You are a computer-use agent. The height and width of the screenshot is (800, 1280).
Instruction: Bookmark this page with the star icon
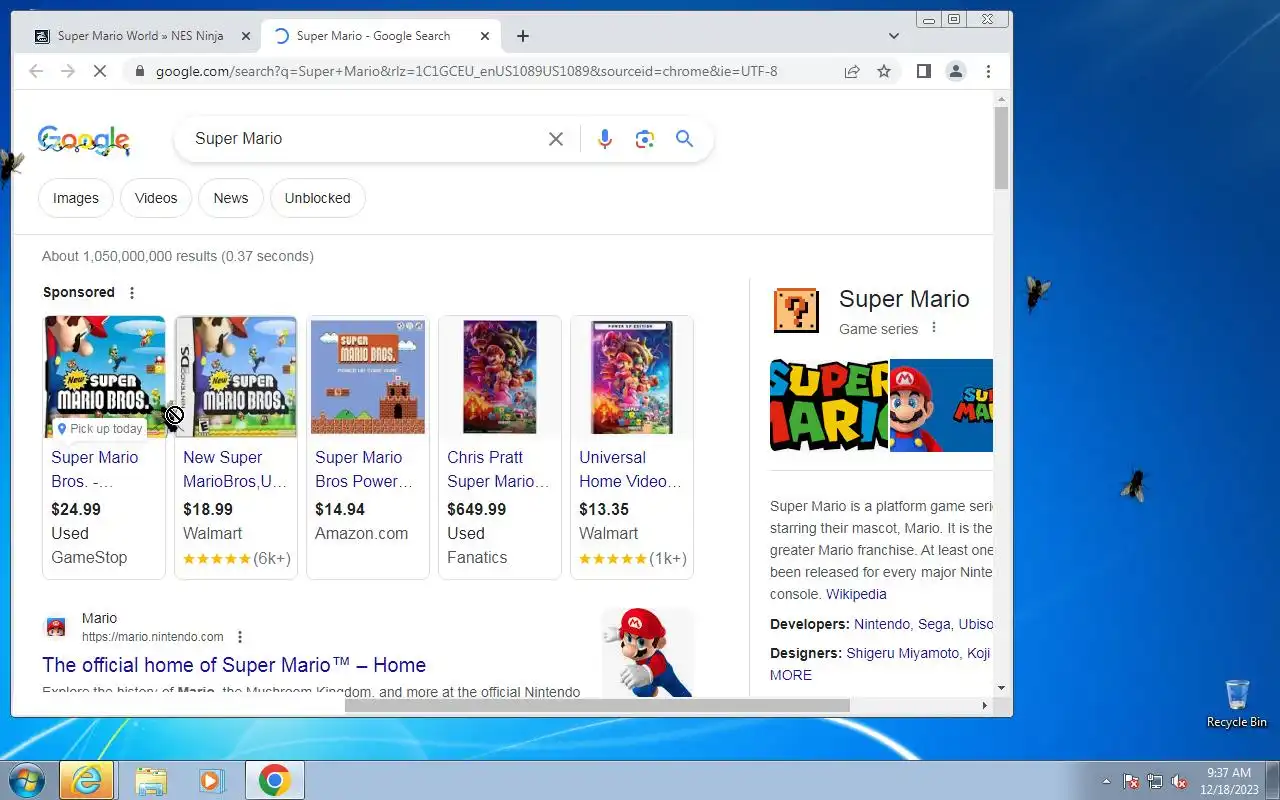coord(884,71)
